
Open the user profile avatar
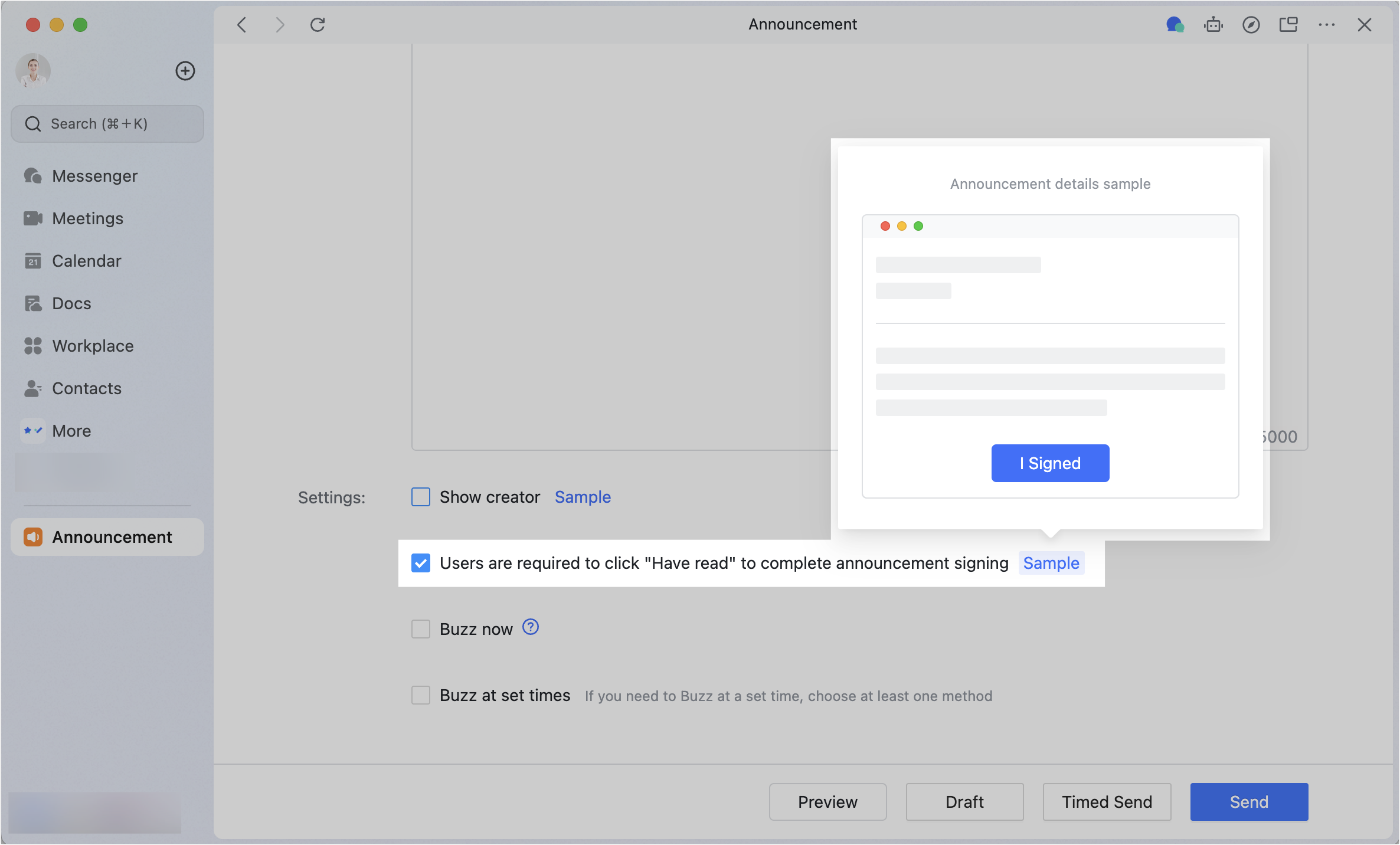pos(33,71)
